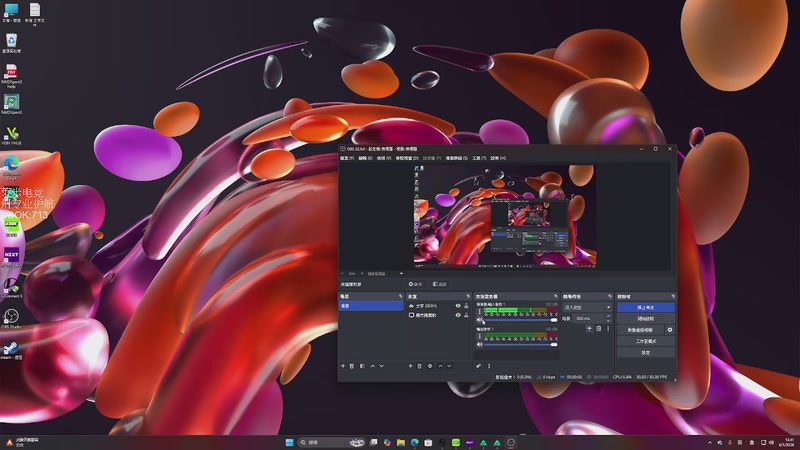Viewport: 800px width, 450px height.
Task: Move source down with Sources down arrow
Action: click(x=449, y=366)
